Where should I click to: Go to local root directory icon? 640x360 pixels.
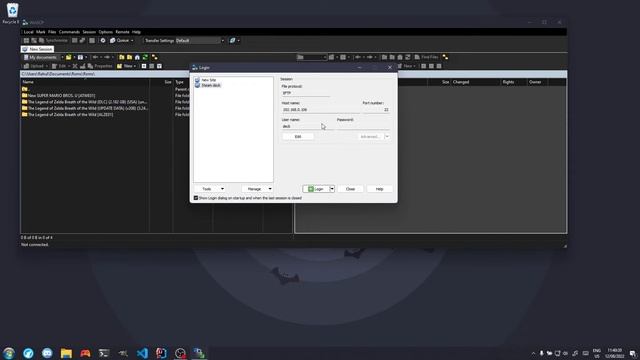(x=129, y=57)
